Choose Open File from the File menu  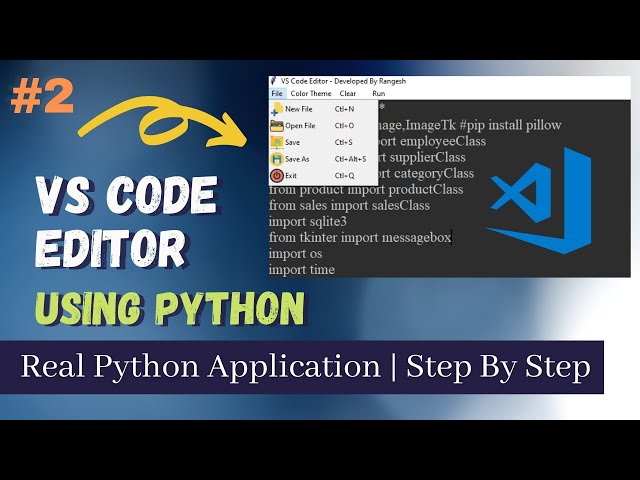[x=323, y=126]
